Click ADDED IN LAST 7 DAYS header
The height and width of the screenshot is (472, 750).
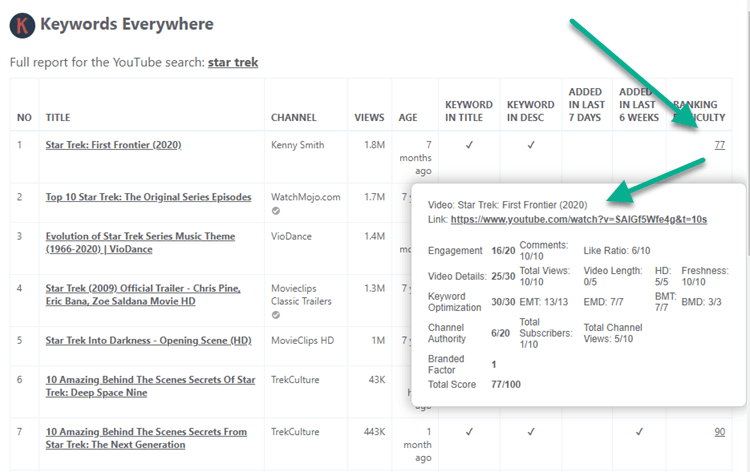[x=586, y=105]
